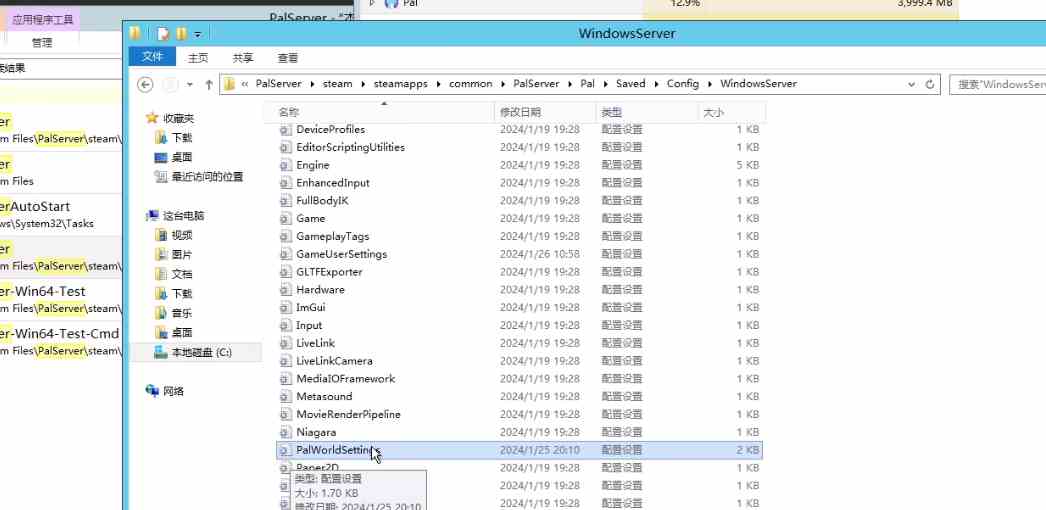
Task: Expand the address bar history dropdown
Action: [x=912, y=85]
